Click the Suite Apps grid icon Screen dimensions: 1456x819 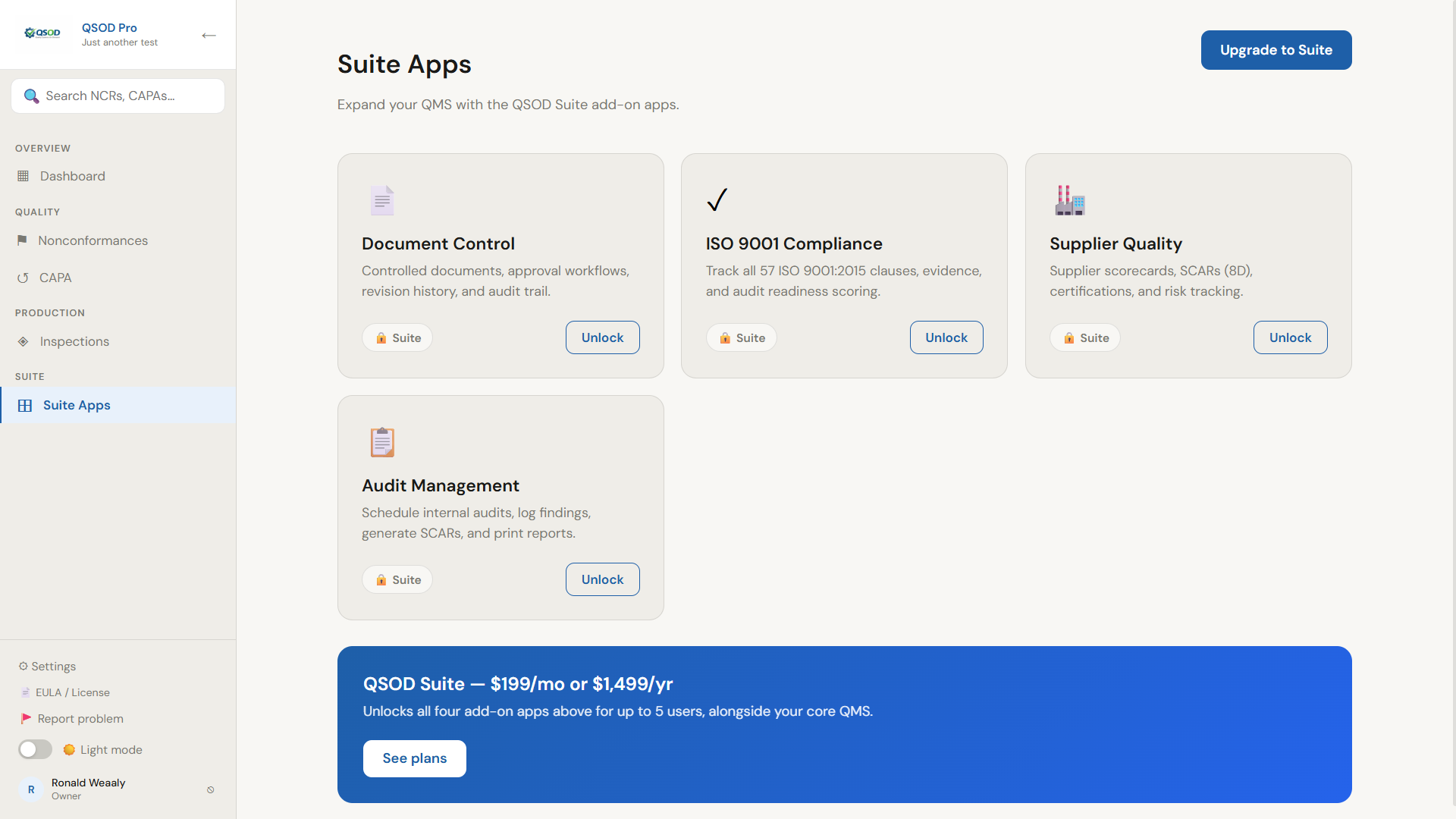(25, 406)
